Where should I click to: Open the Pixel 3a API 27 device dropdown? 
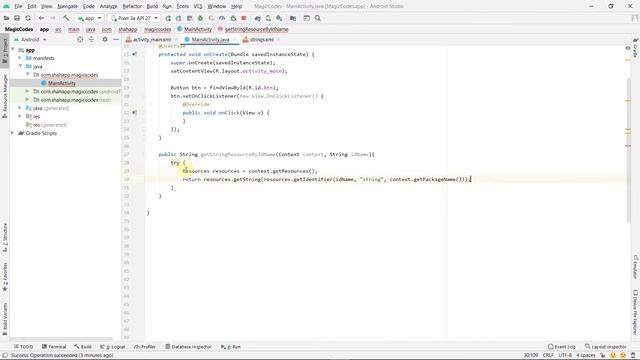point(134,18)
